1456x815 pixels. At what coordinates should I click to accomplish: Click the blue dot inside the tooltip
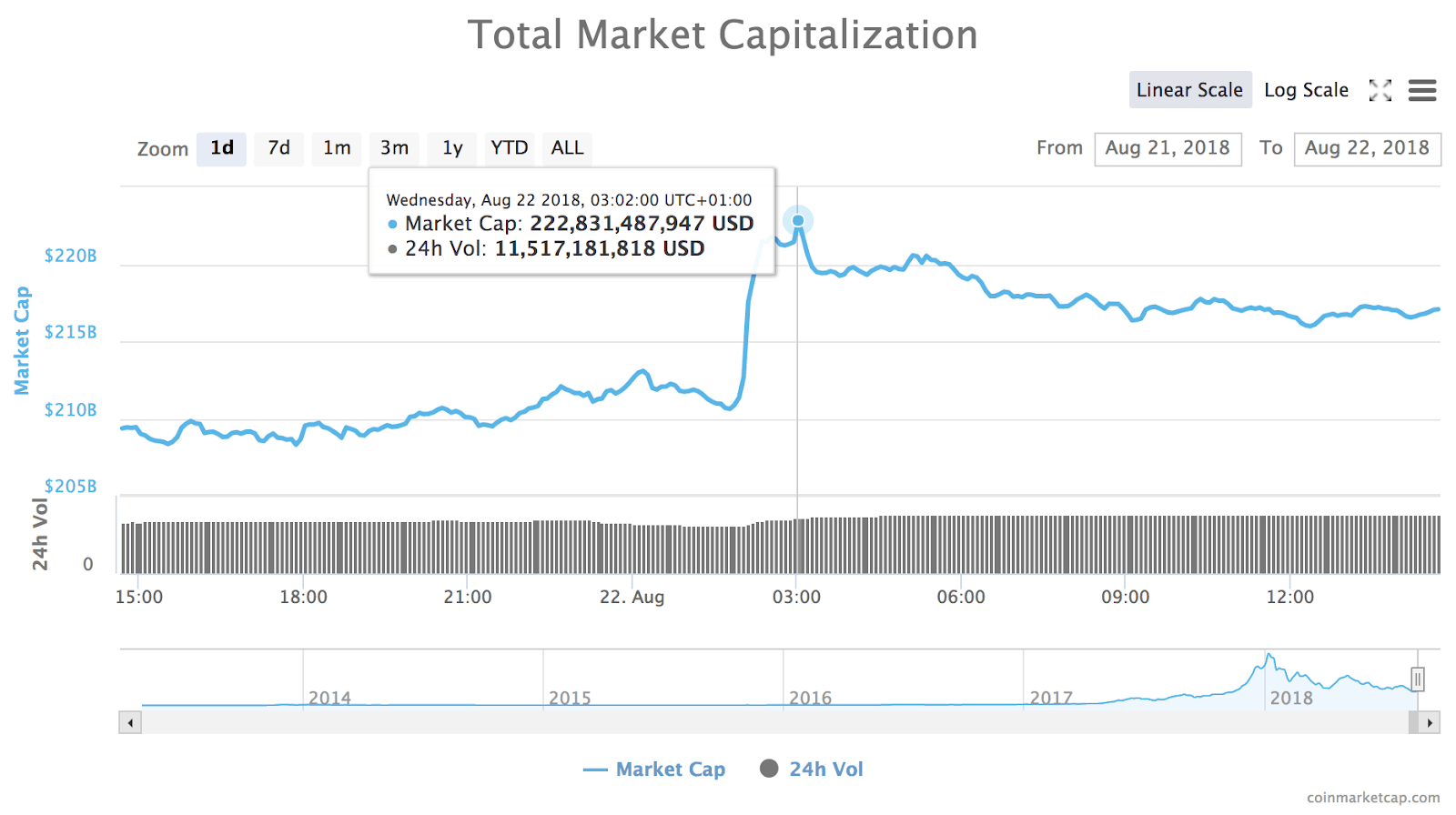391,224
